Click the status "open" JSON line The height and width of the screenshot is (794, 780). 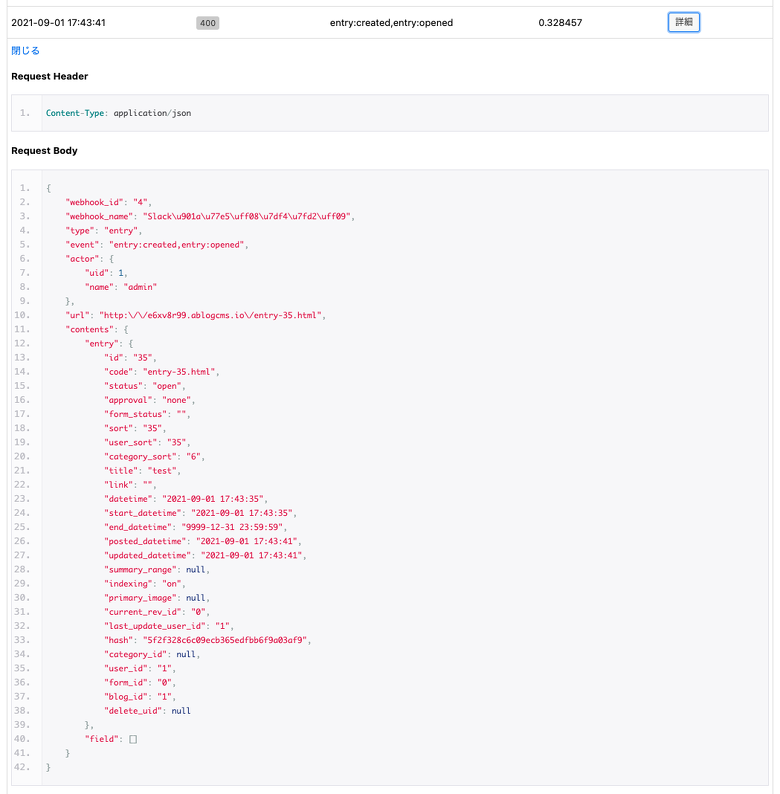146,386
